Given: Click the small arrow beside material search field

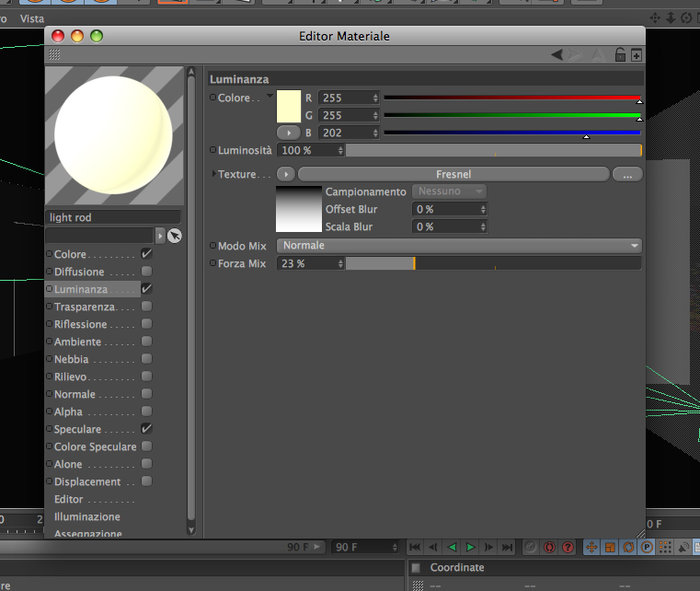Looking at the screenshot, I should pyautogui.click(x=160, y=235).
